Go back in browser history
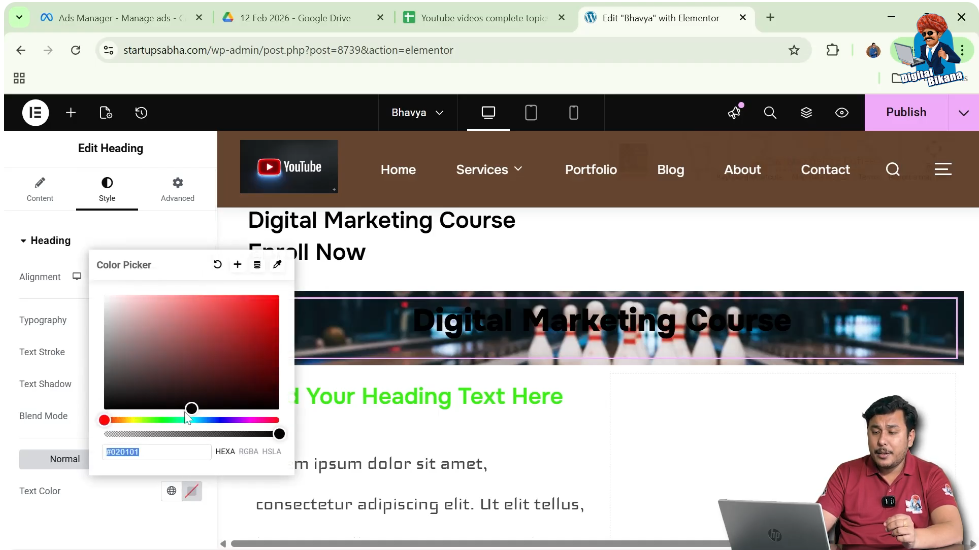This screenshot has height=550, width=979. click(x=21, y=50)
